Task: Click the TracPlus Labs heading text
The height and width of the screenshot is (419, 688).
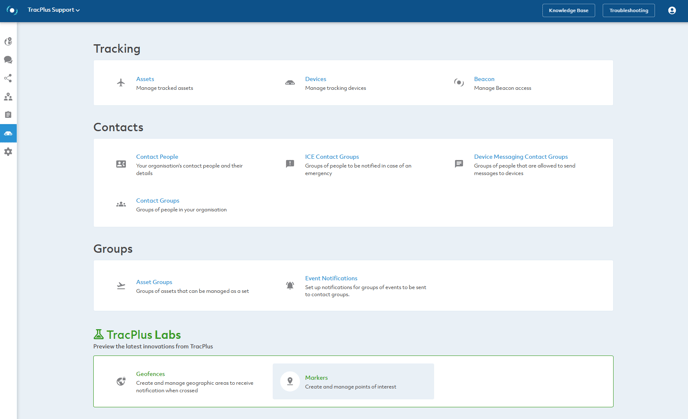Action: point(143,335)
